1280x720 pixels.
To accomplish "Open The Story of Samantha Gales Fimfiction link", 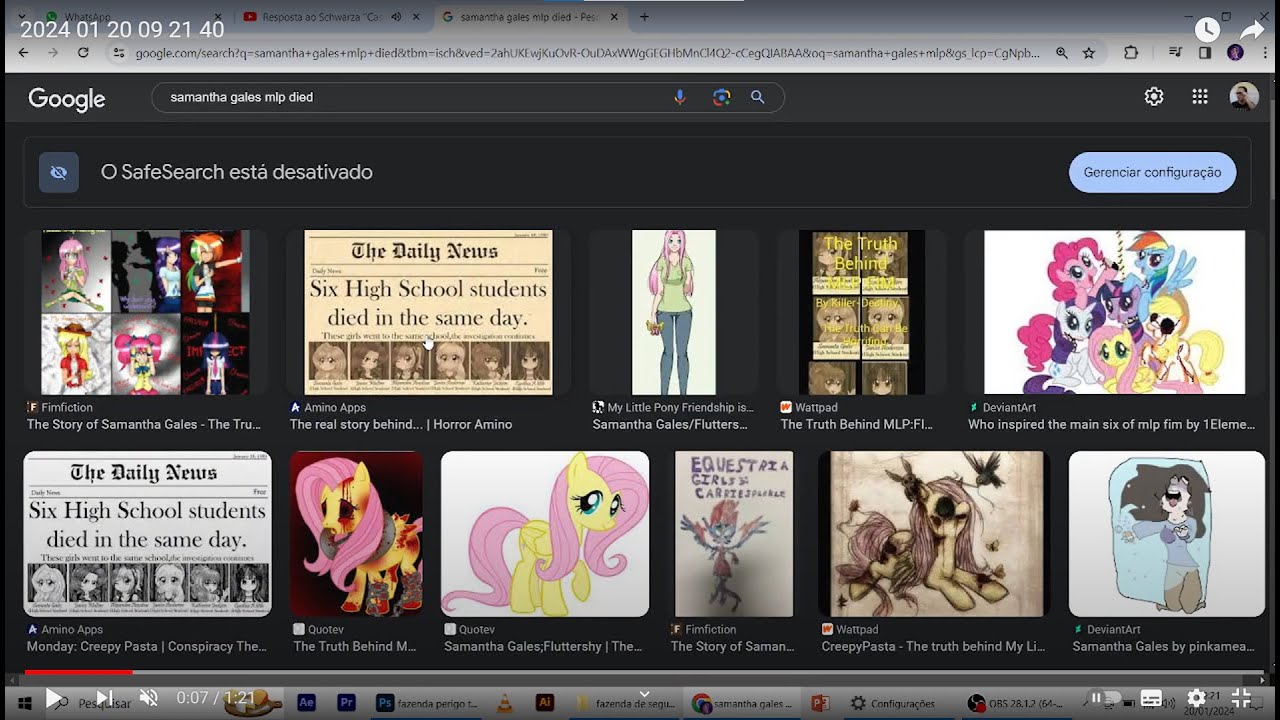I will [143, 424].
